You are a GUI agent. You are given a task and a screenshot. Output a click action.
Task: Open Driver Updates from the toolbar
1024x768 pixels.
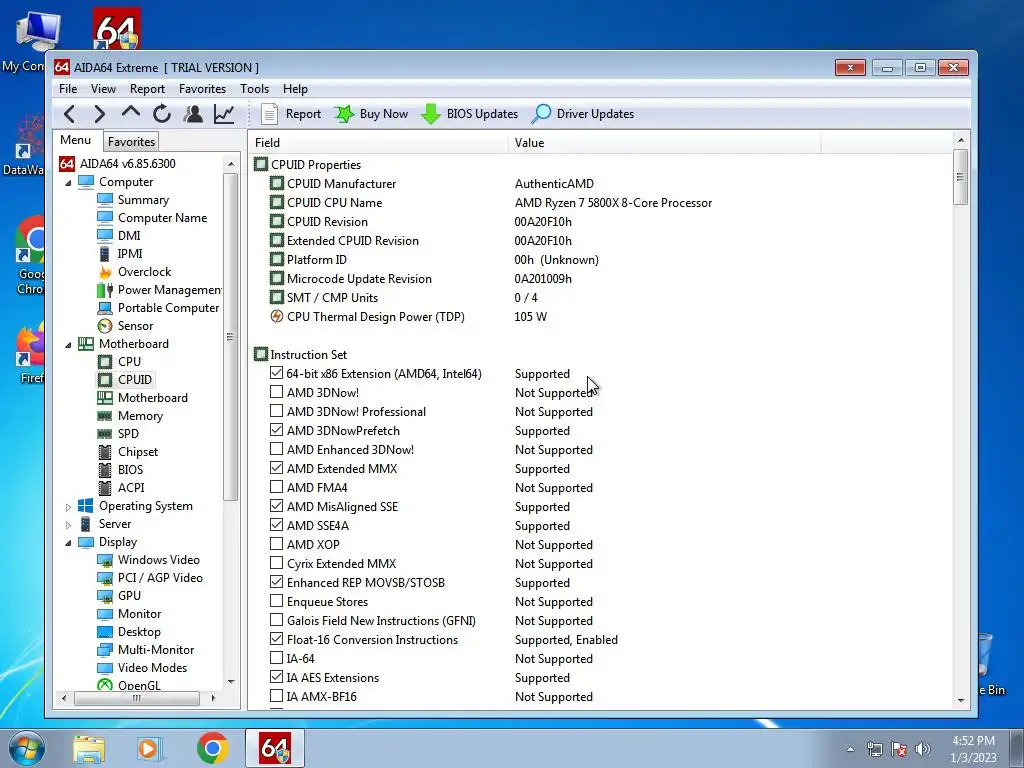click(x=583, y=114)
